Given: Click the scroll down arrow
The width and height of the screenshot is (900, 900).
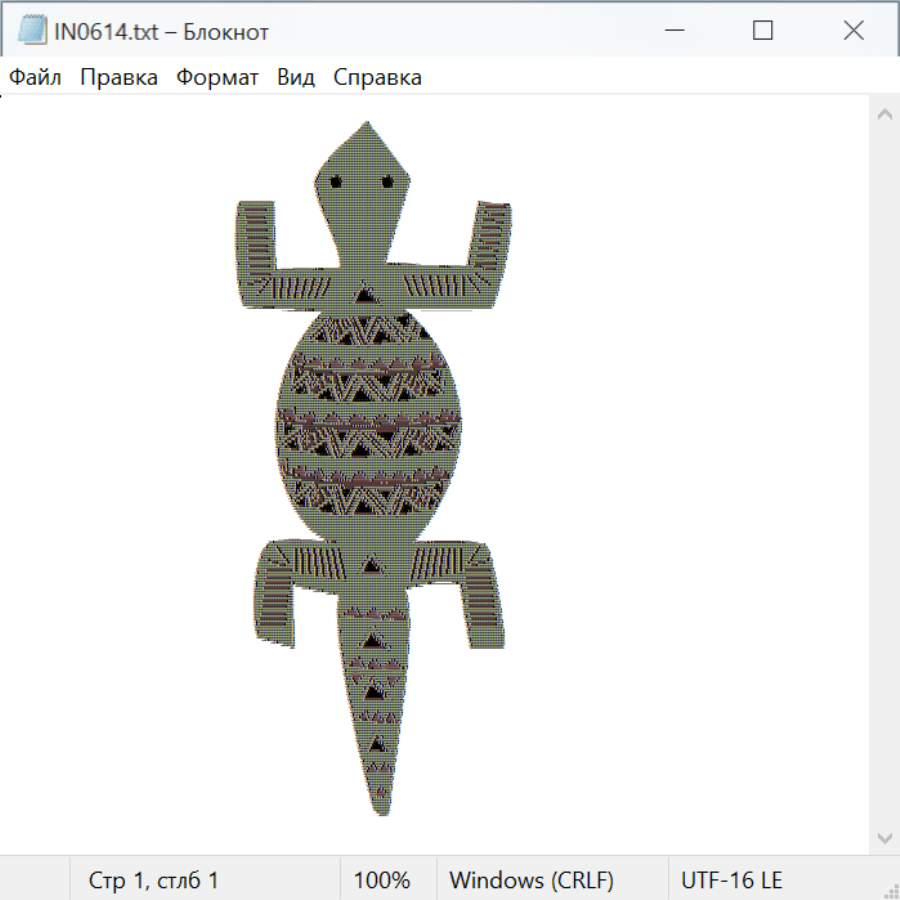Looking at the screenshot, I should click(884, 837).
